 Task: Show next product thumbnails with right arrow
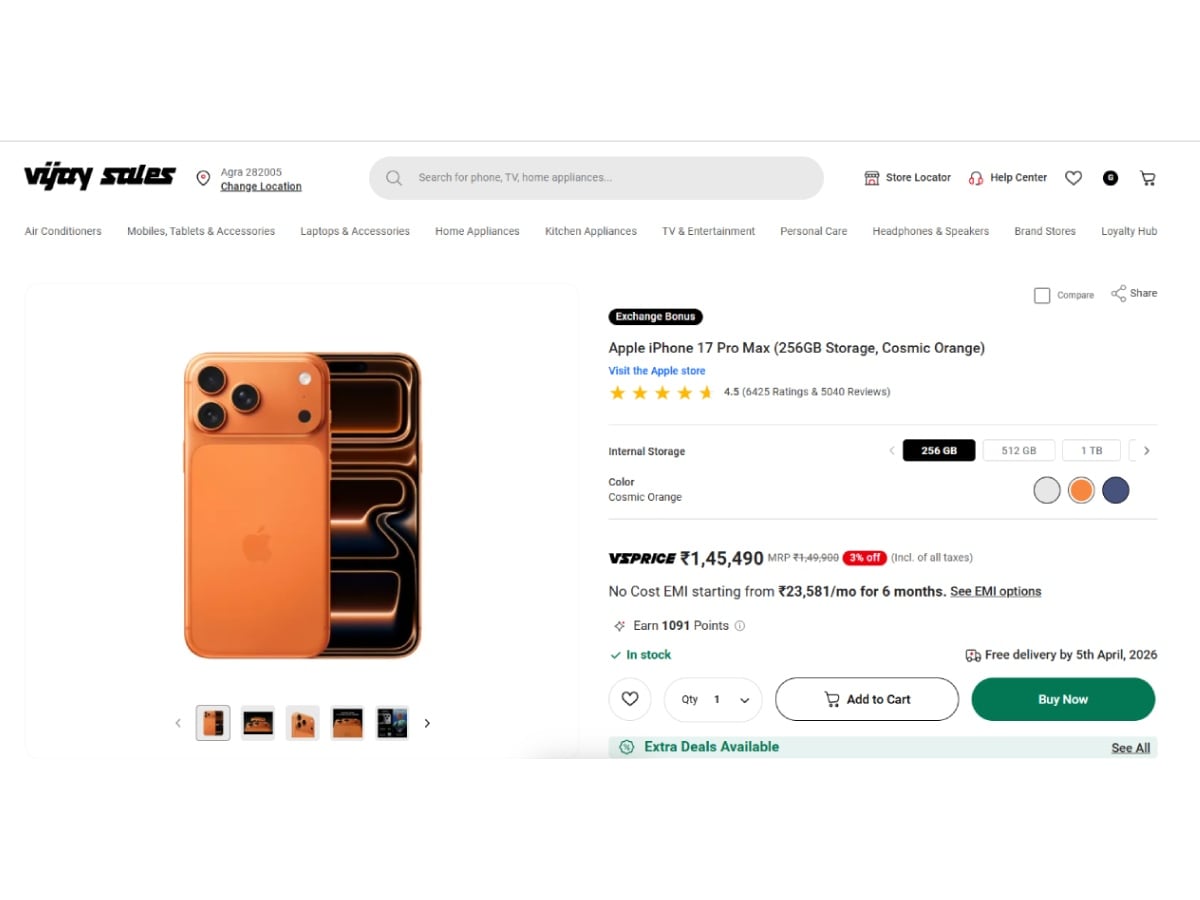point(427,723)
